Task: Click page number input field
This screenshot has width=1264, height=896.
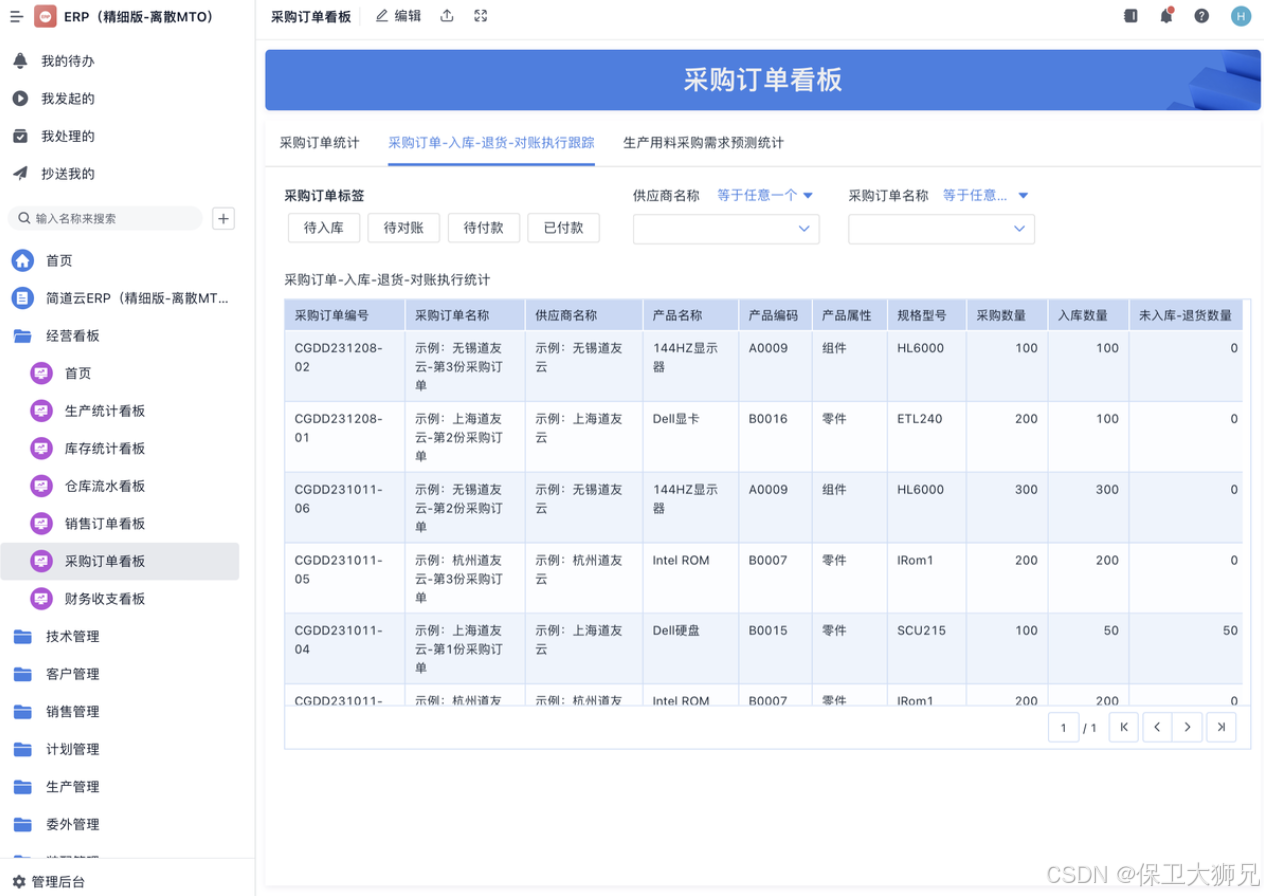Action: (x=1063, y=728)
